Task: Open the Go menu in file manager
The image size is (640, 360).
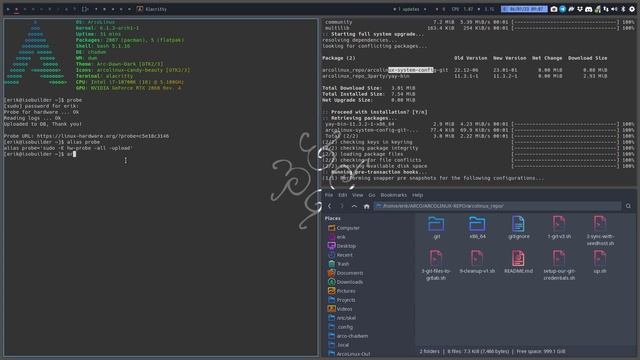Action: [x=371, y=195]
